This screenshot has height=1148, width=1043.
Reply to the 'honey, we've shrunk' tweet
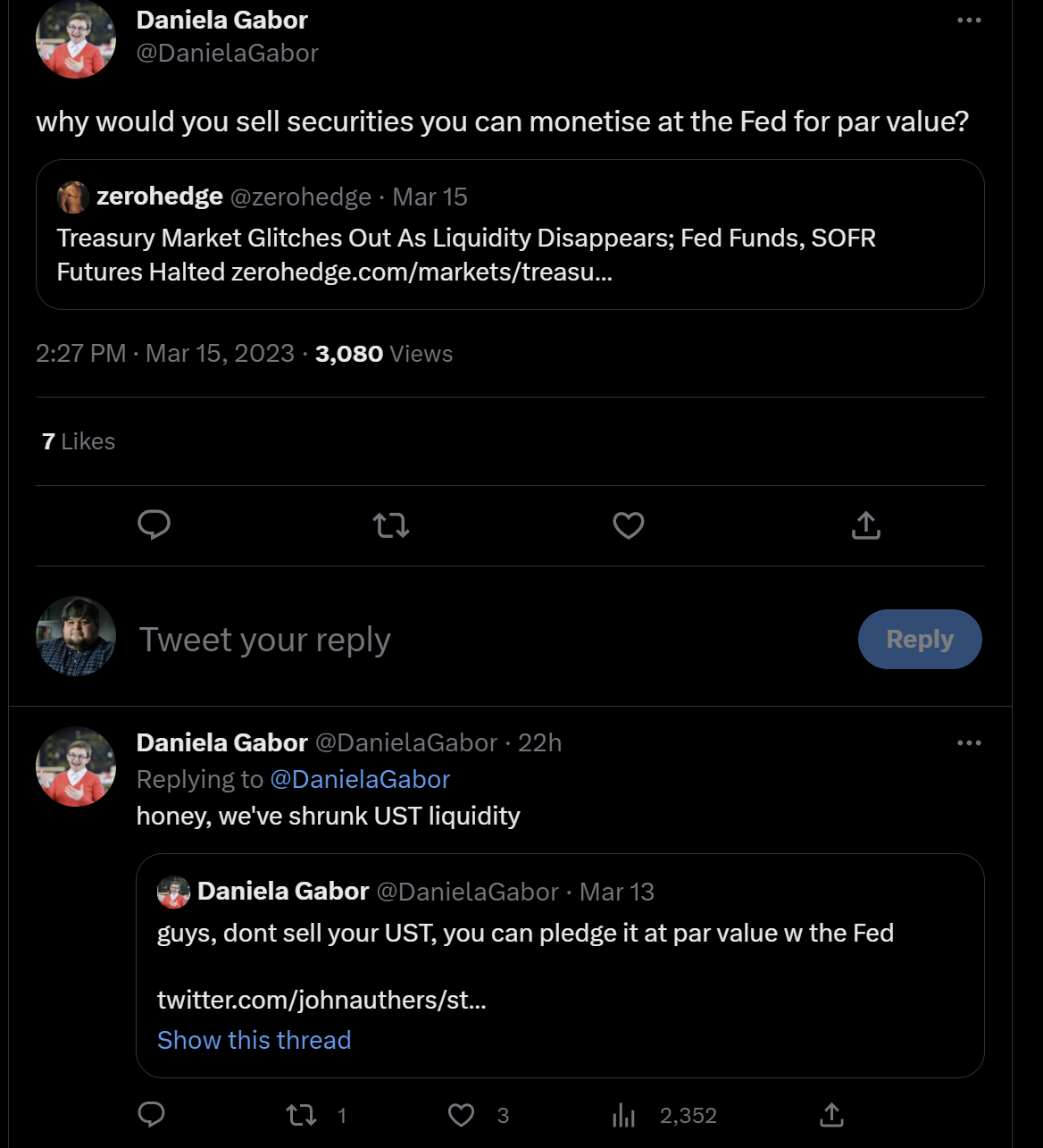click(x=152, y=1114)
